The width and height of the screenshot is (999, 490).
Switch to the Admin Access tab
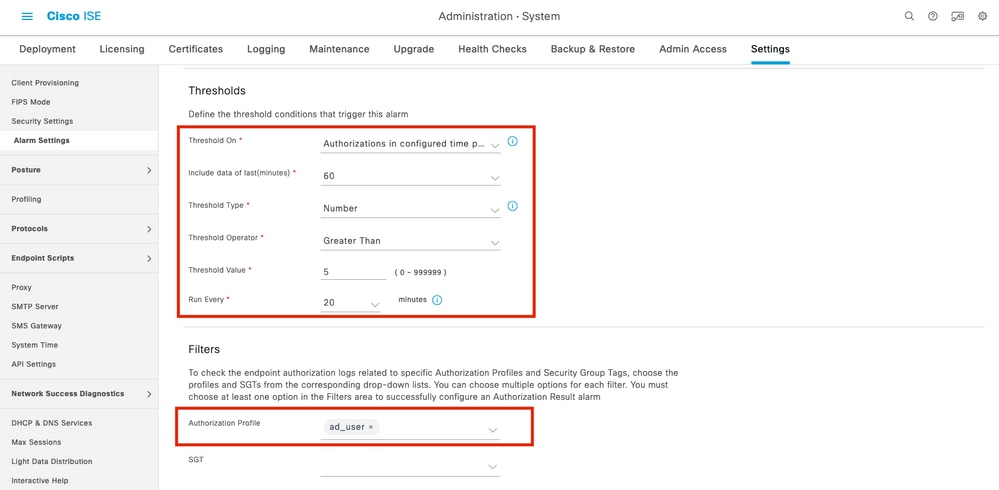693,49
